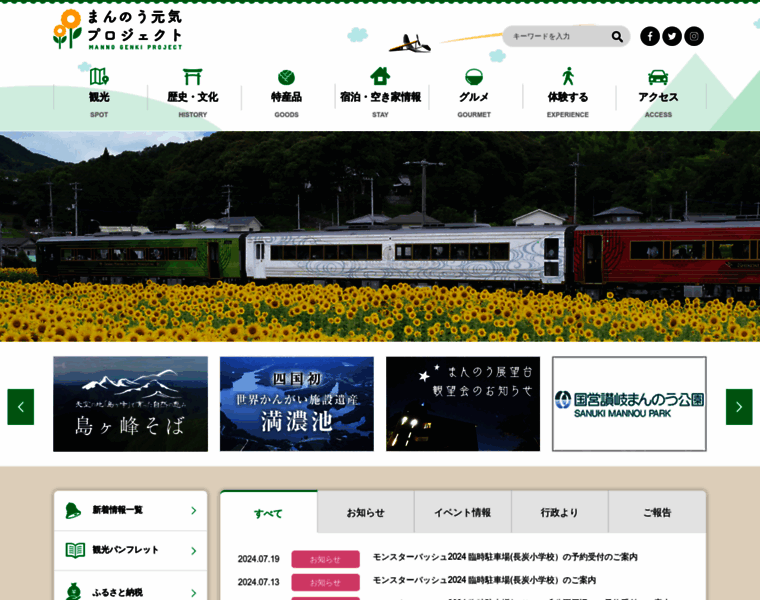Click the 2024.07.13 date text
760x600 pixels.
coord(258,582)
